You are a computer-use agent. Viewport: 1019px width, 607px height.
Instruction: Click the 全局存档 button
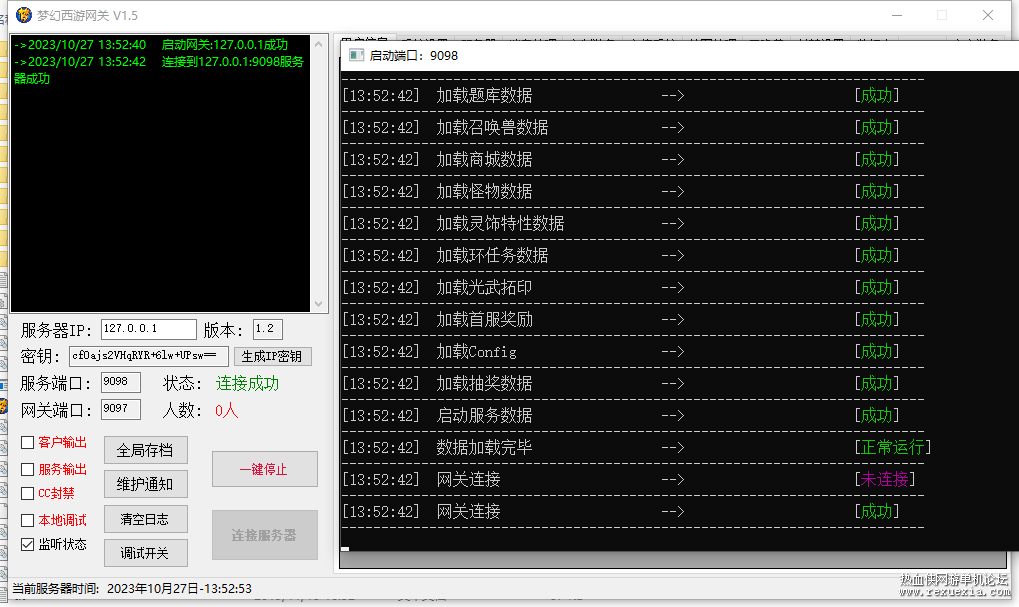point(146,450)
